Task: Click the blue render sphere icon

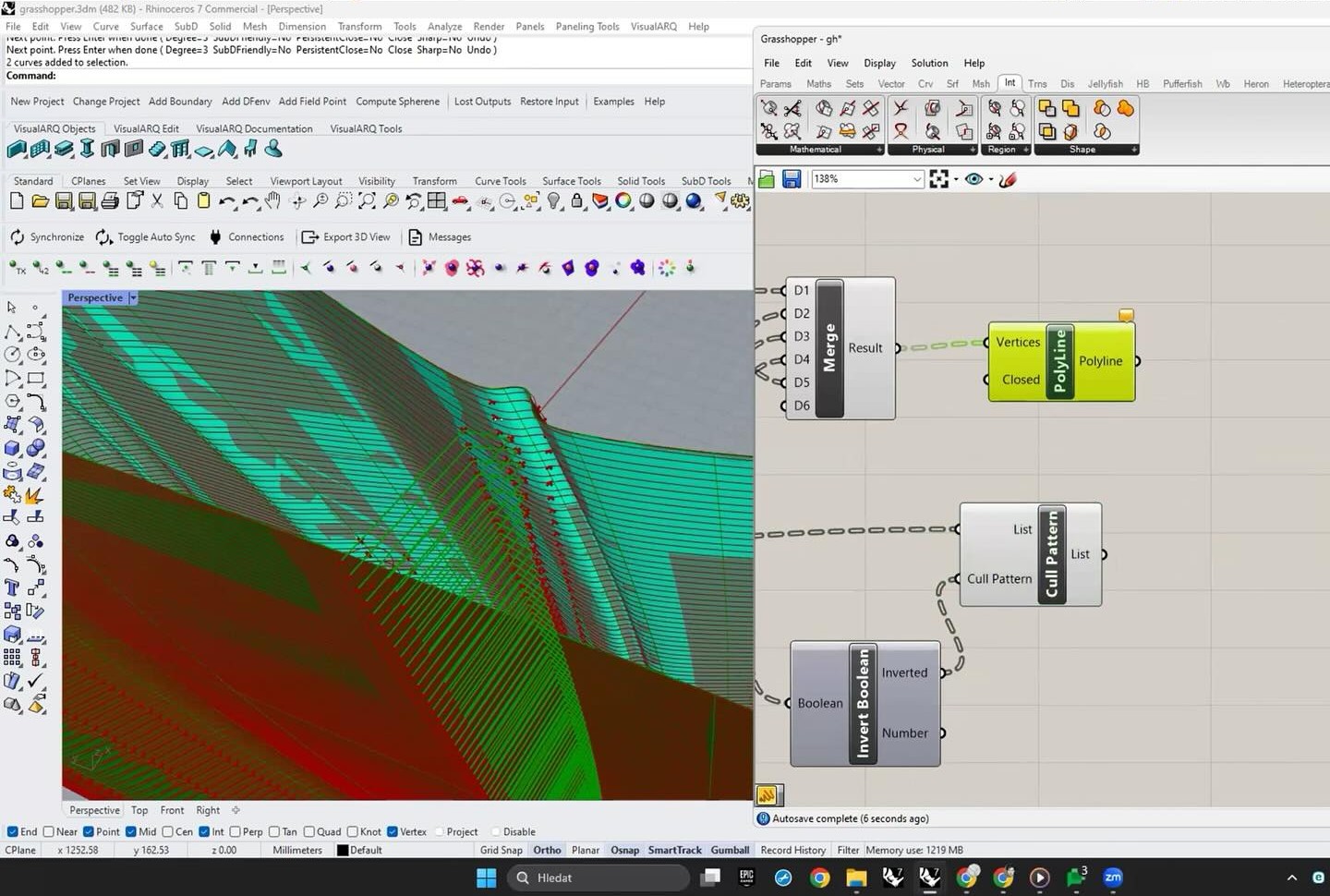Action: pyautogui.click(x=694, y=200)
